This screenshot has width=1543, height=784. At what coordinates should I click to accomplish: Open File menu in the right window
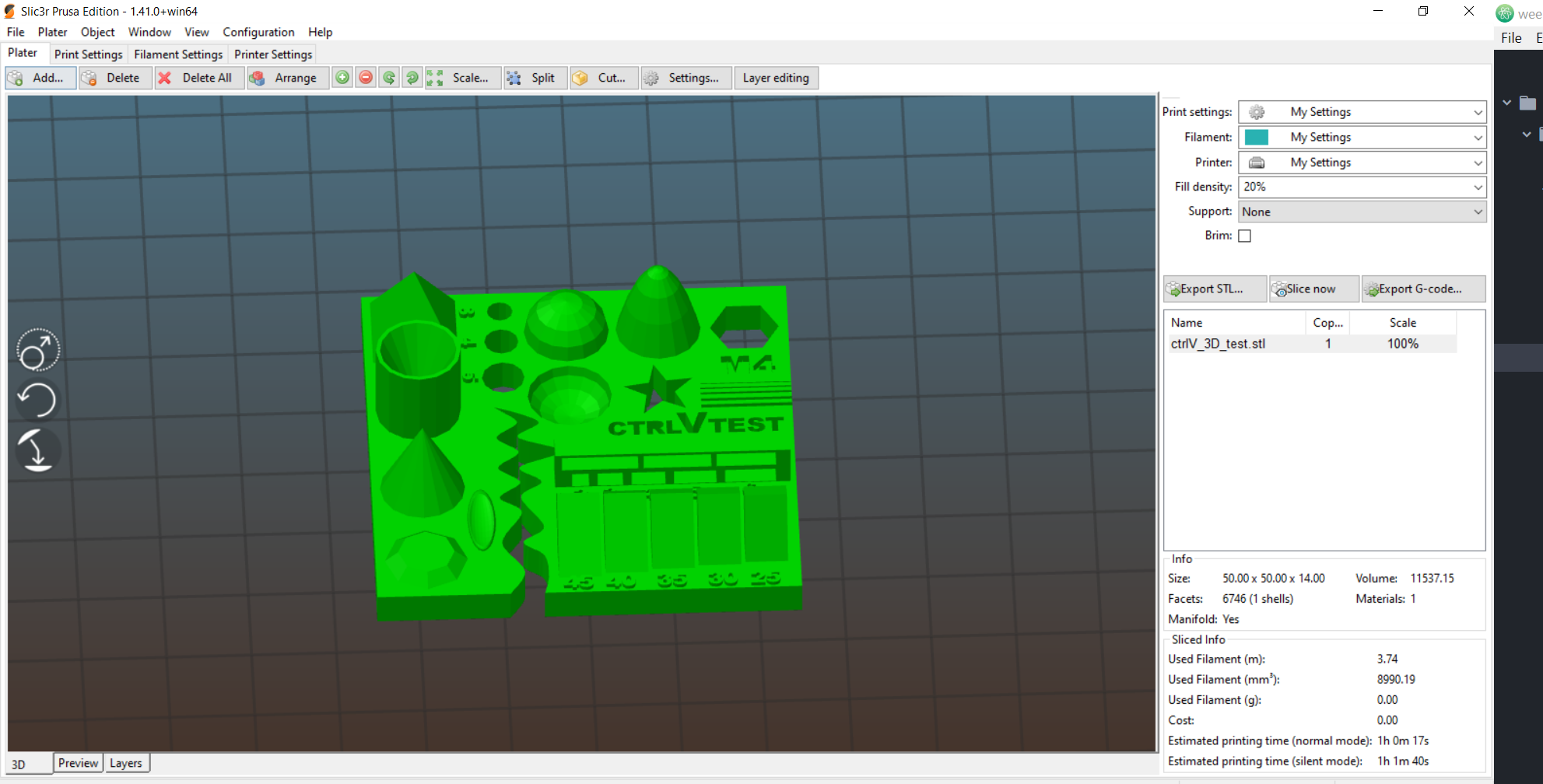click(1511, 37)
